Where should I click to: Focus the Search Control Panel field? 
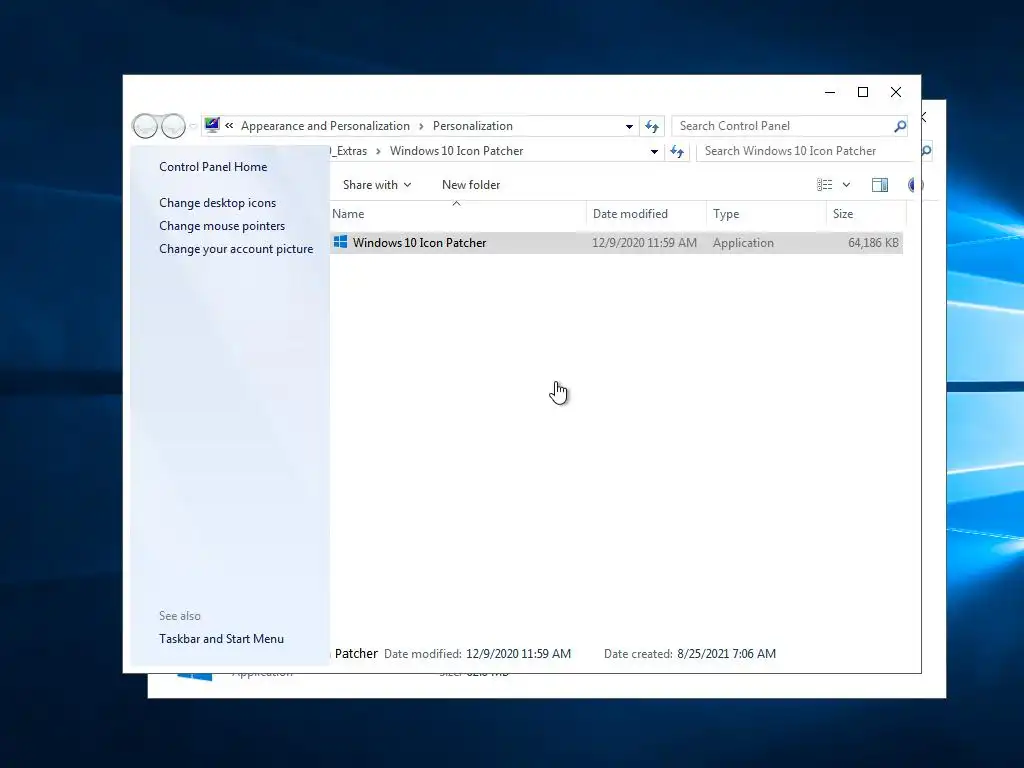pos(783,126)
